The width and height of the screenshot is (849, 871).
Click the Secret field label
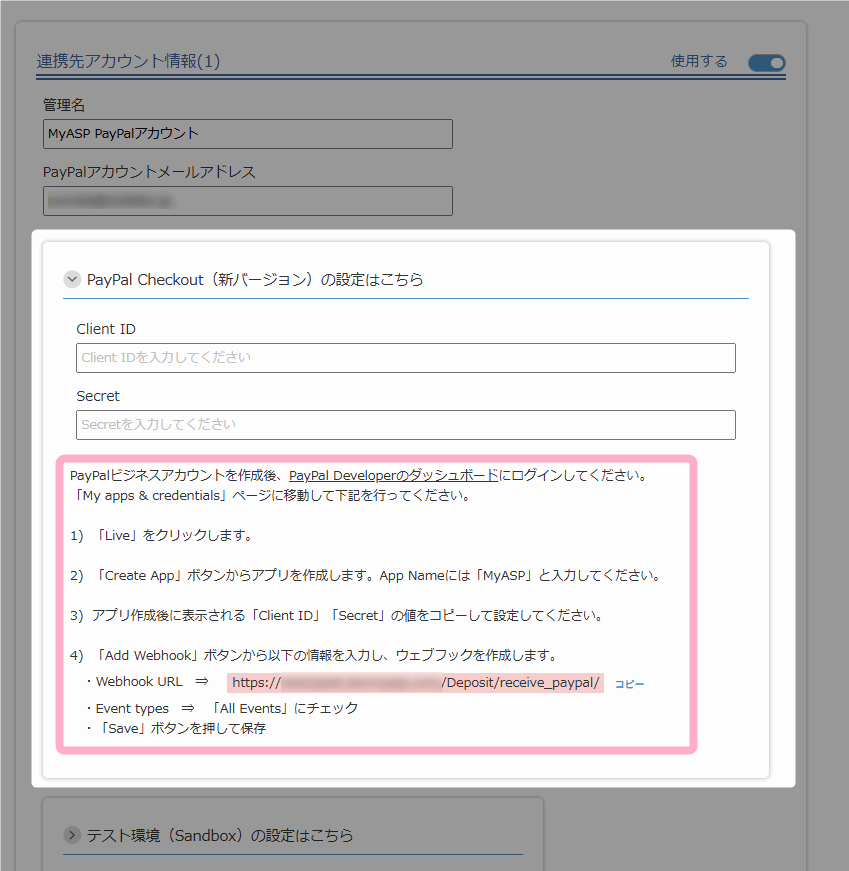click(98, 396)
